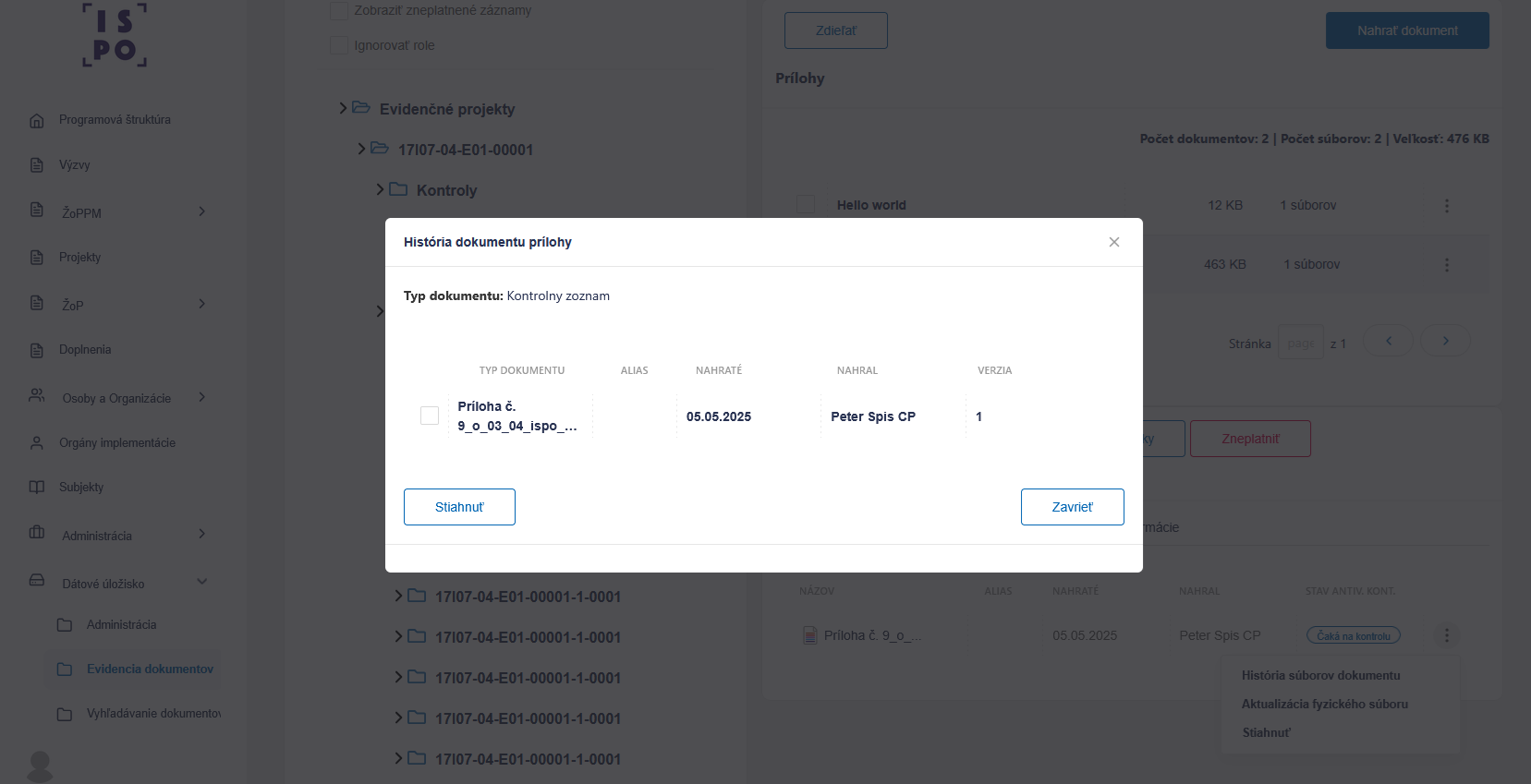
Task: Open Programová štruktúra home icon
Action: tap(37, 120)
